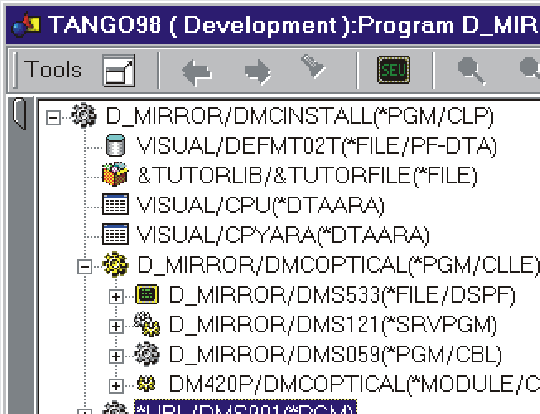Click display file icon of DMS533
The width and height of the screenshot is (540, 414).
(147, 294)
